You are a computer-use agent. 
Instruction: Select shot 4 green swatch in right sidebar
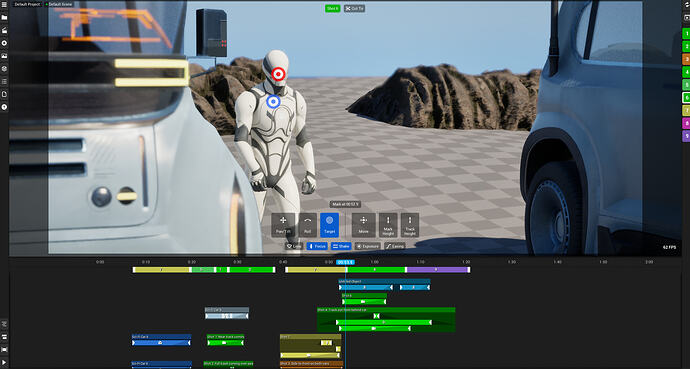click(x=686, y=72)
